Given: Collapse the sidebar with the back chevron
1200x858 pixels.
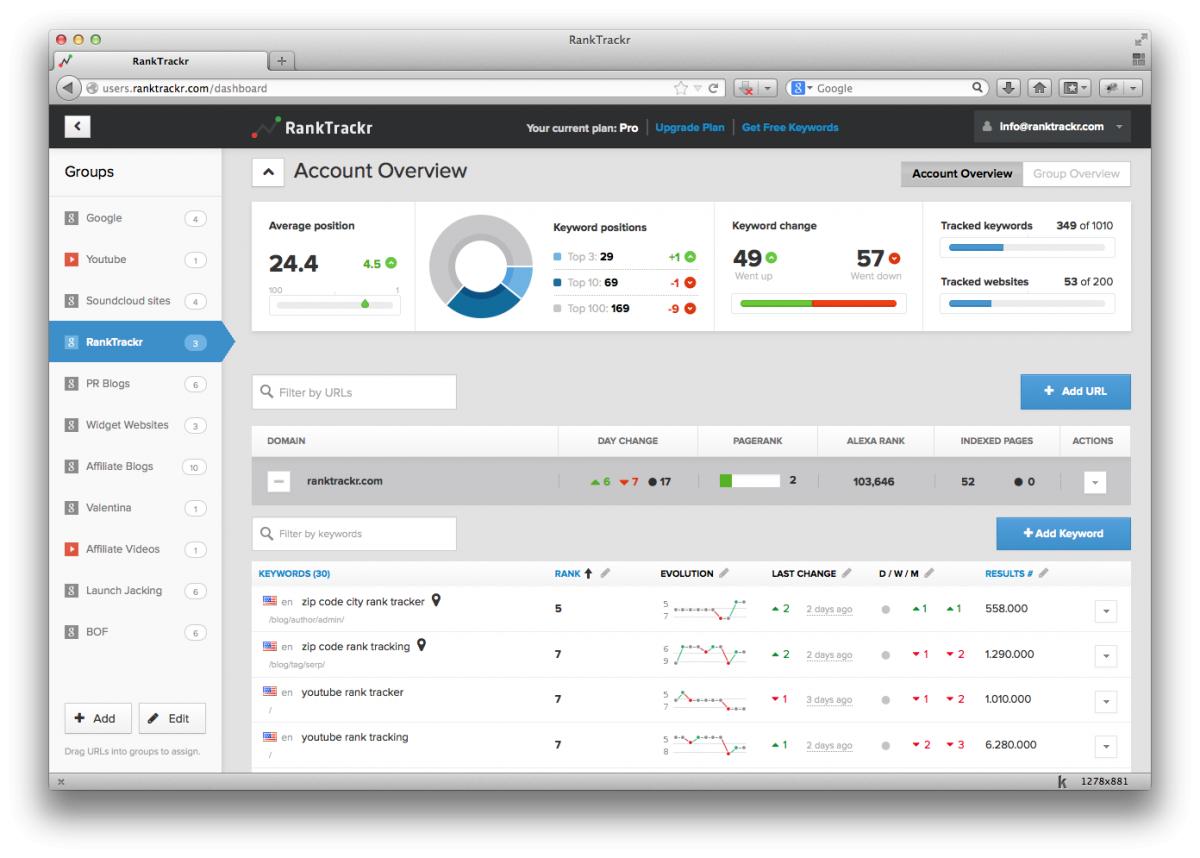Looking at the screenshot, I should pyautogui.click(x=78, y=127).
